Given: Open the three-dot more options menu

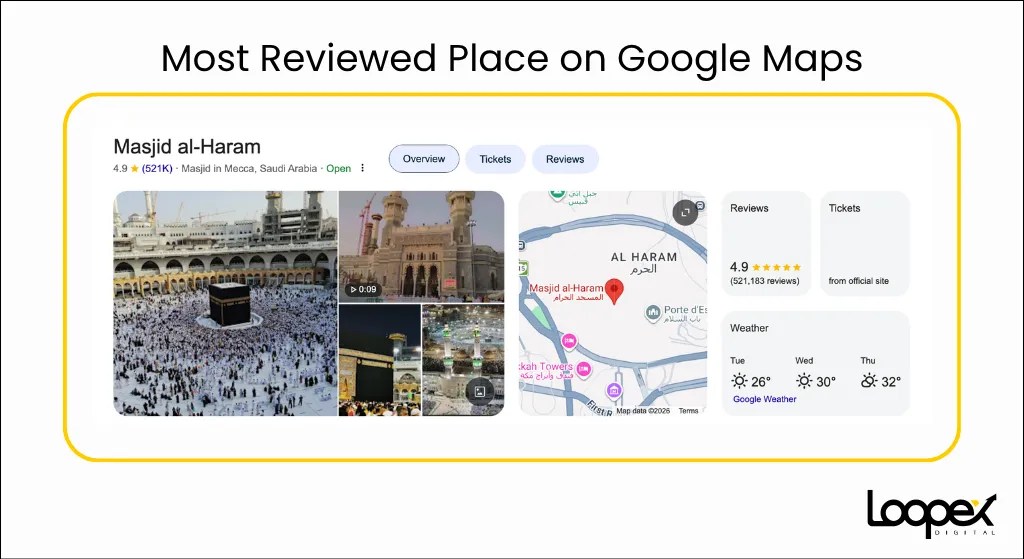Looking at the screenshot, I should click(x=362, y=168).
